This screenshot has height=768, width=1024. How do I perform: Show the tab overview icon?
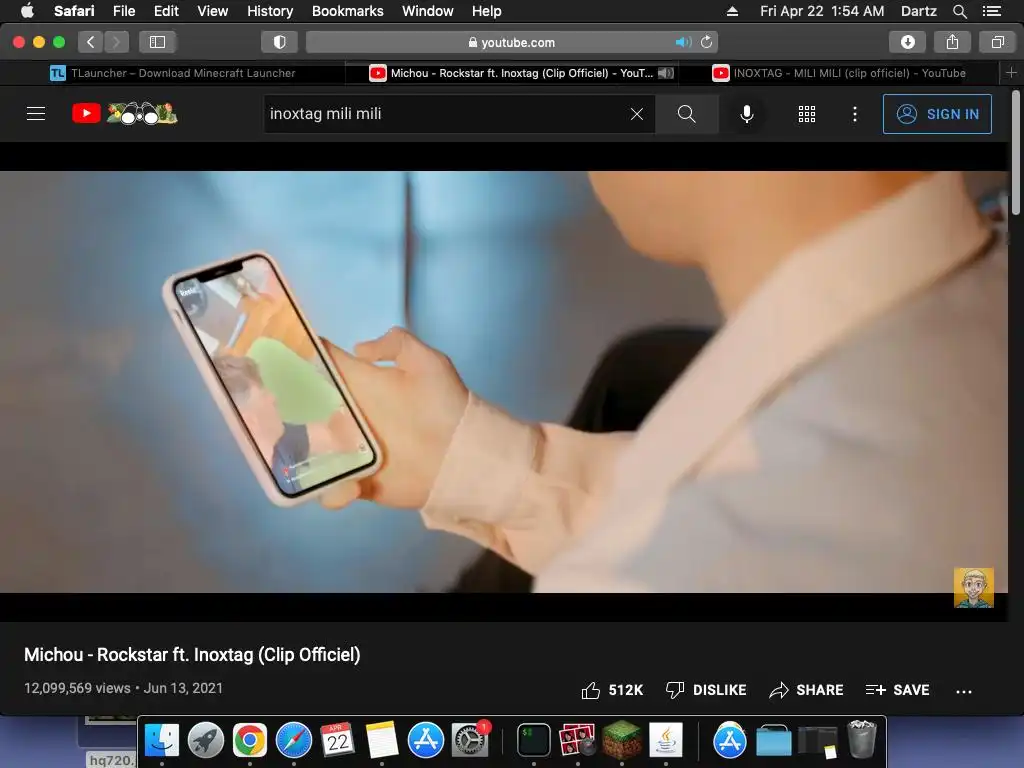(x=997, y=42)
